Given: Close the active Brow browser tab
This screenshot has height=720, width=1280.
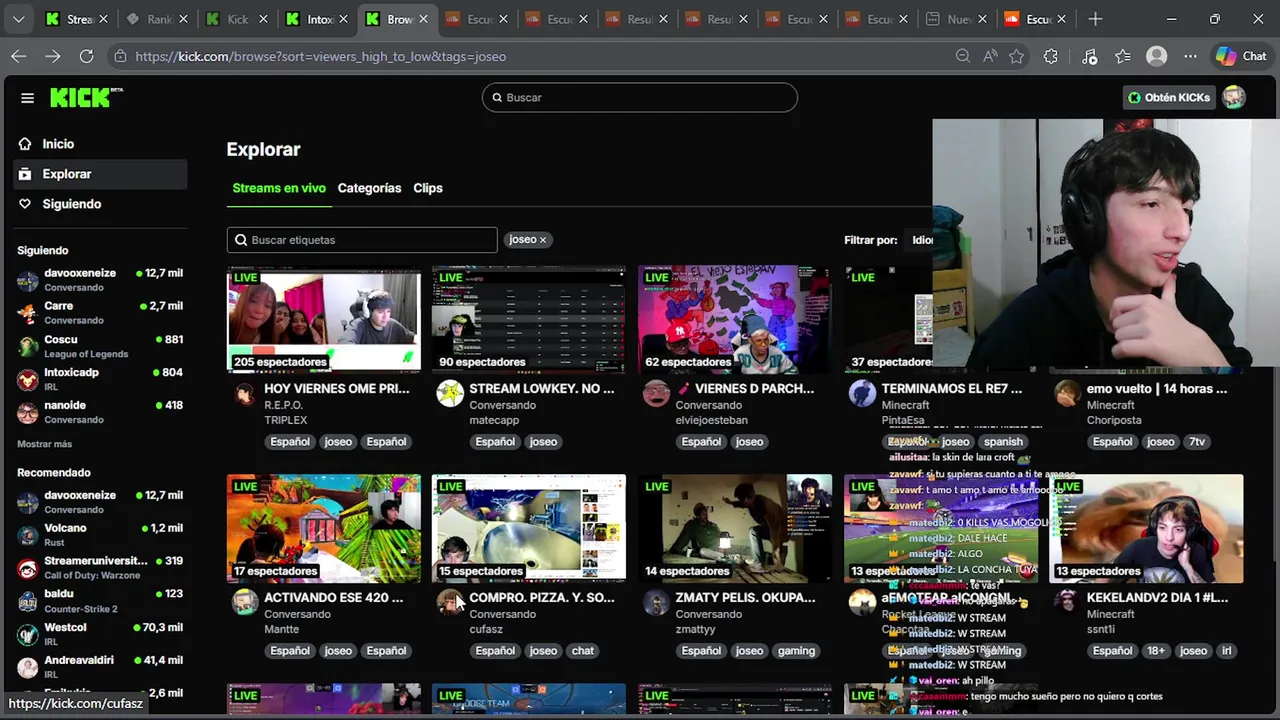Looking at the screenshot, I should point(423,19).
